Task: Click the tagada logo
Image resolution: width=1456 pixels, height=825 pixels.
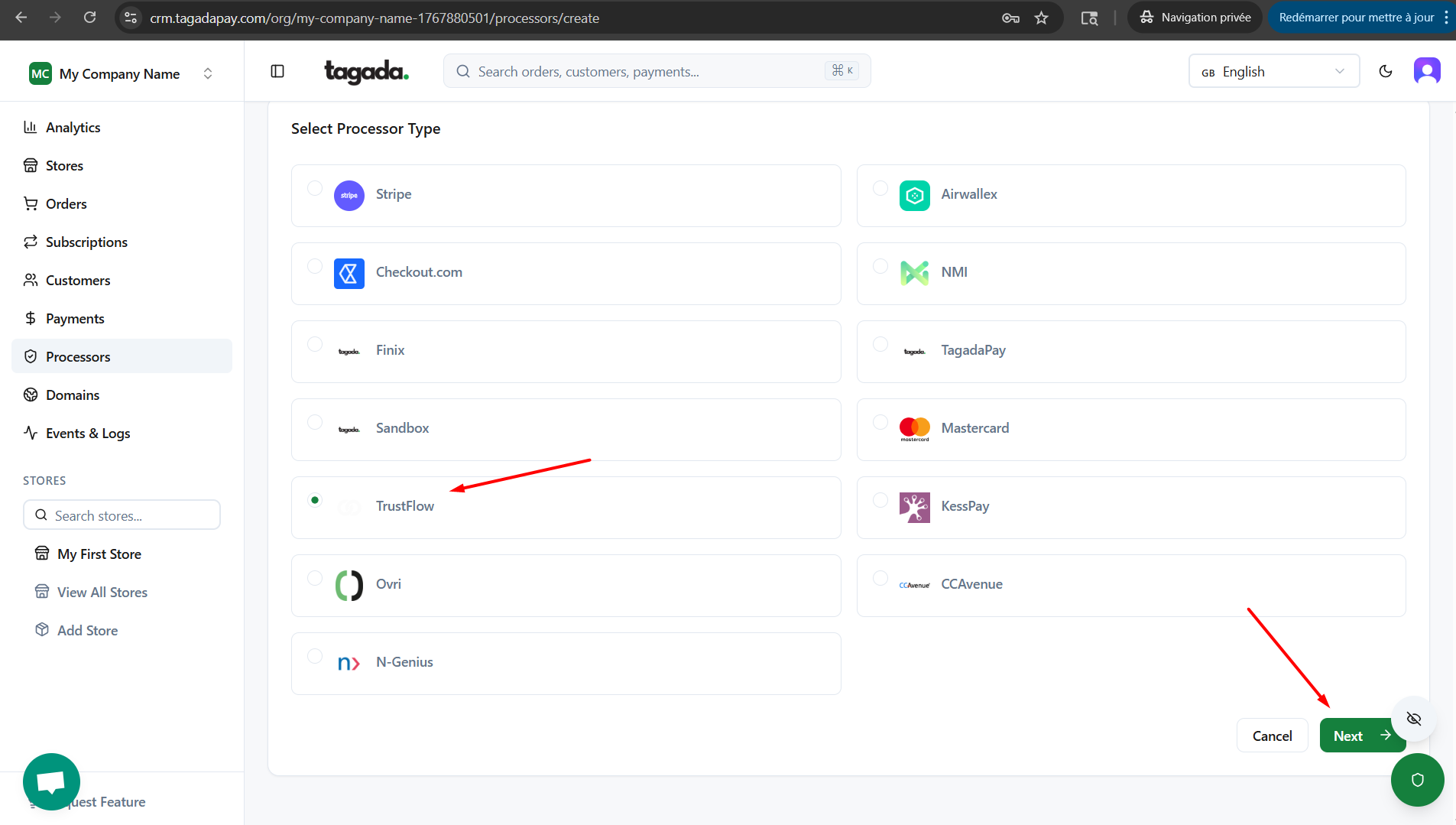Action: 366,71
